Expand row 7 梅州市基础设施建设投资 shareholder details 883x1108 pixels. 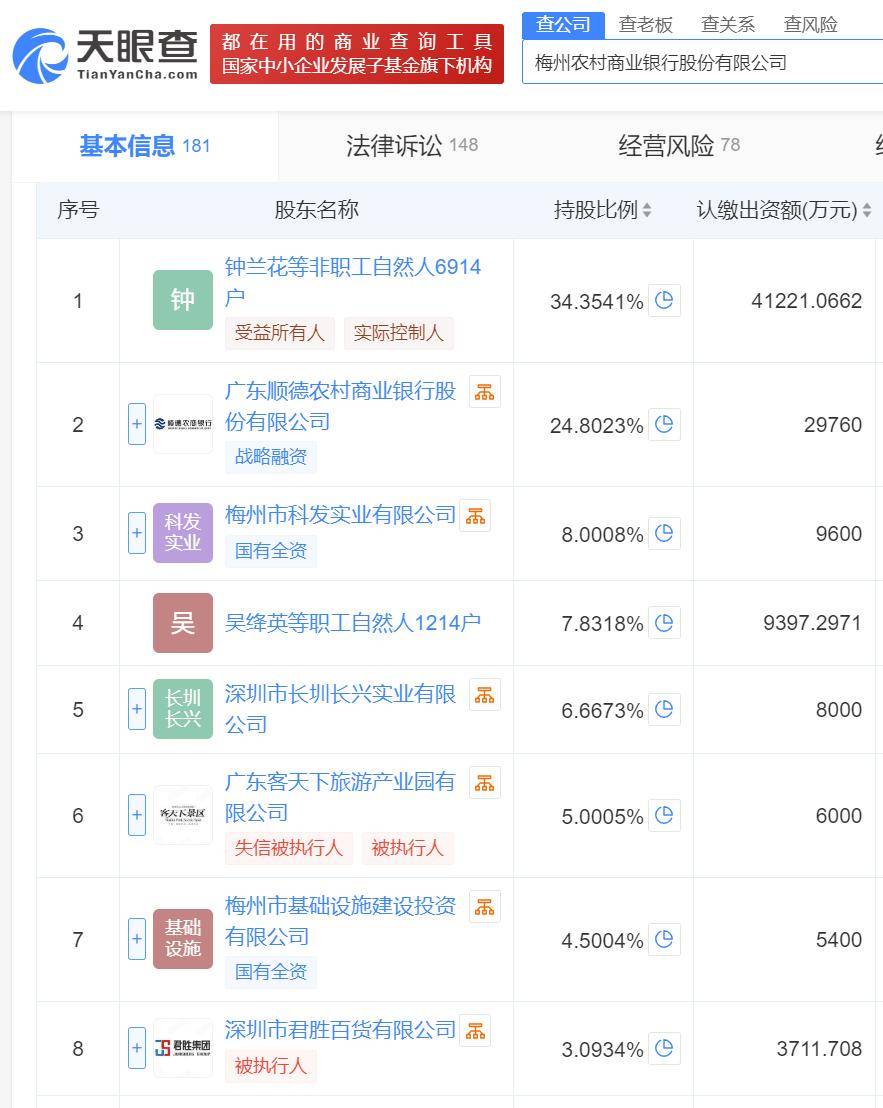pyautogui.click(x=137, y=938)
